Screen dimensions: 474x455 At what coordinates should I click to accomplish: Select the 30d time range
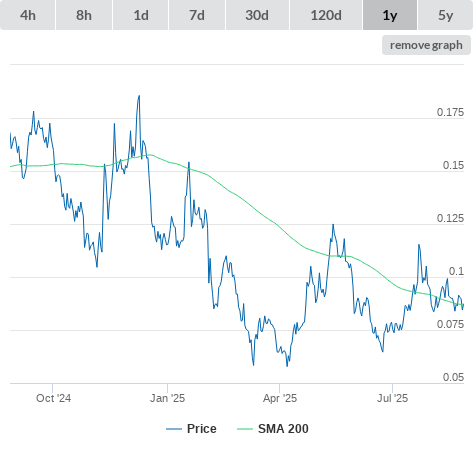point(257,15)
